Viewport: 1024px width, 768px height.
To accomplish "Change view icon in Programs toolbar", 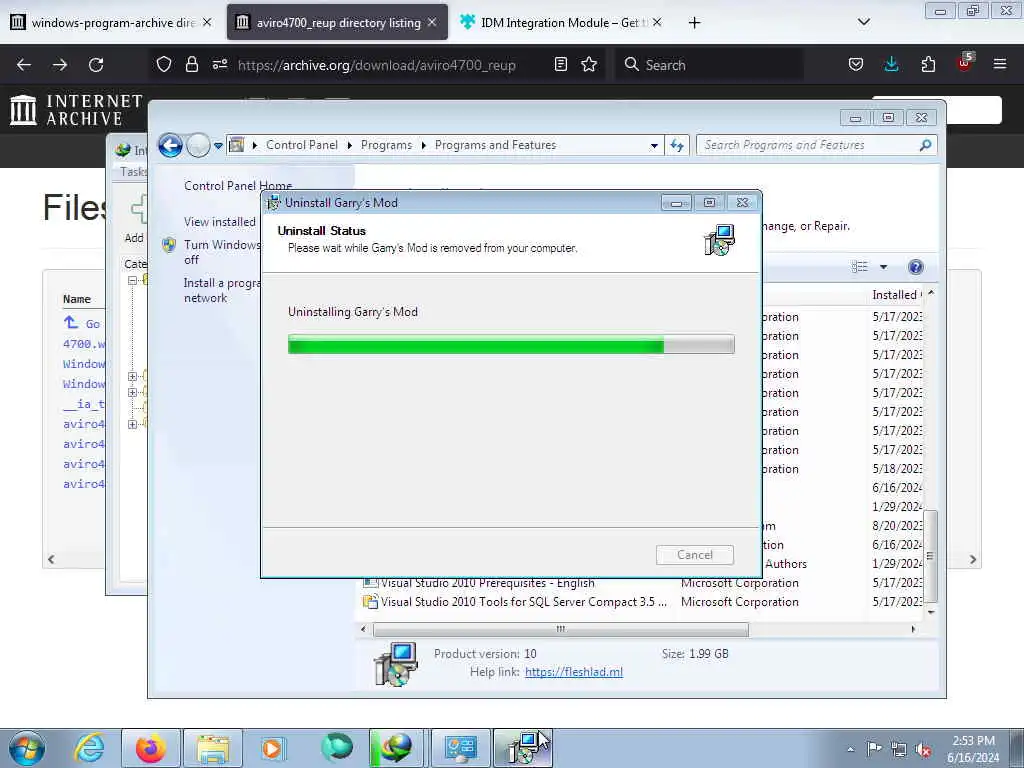I will [x=859, y=266].
